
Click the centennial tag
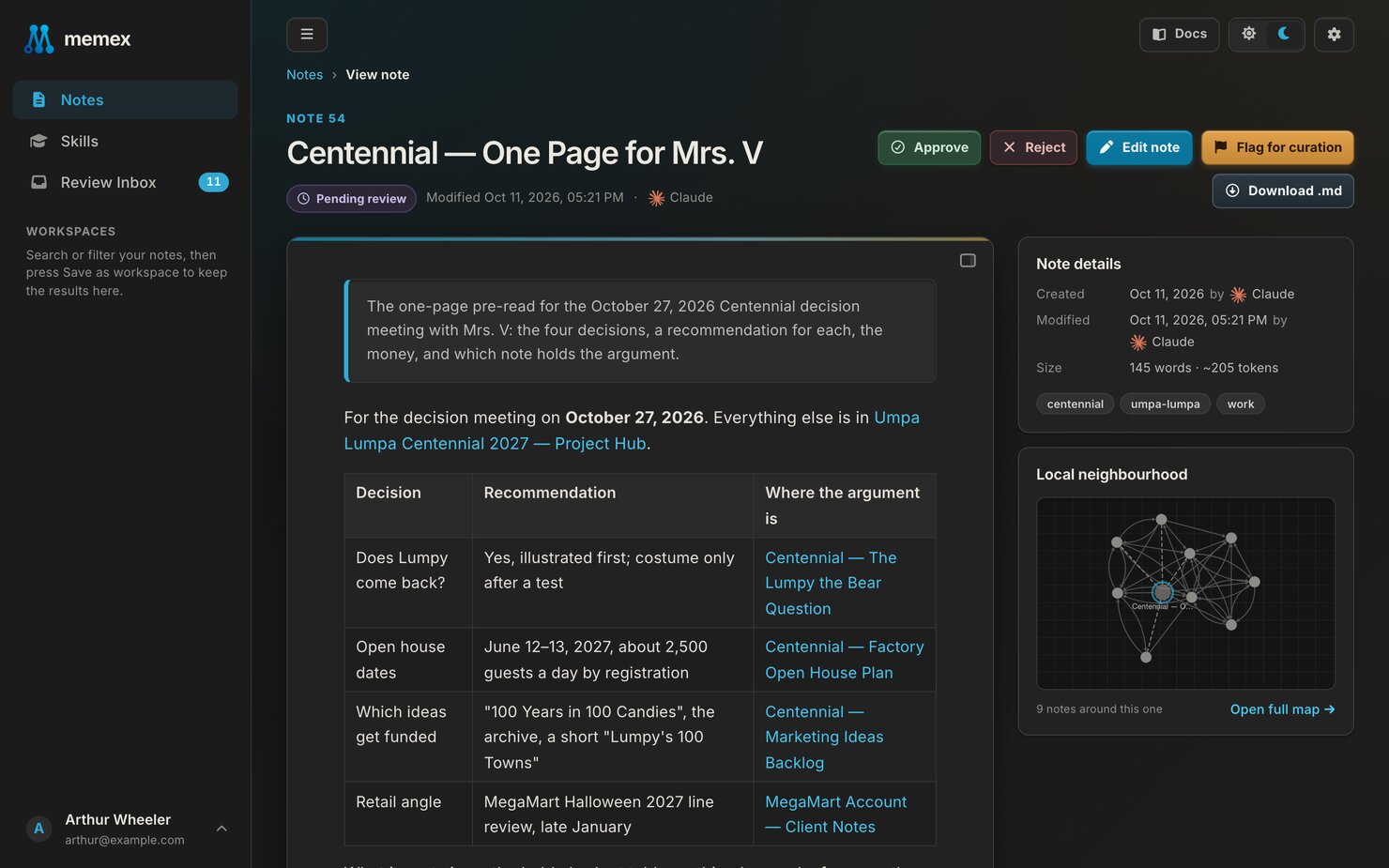tap(1075, 404)
